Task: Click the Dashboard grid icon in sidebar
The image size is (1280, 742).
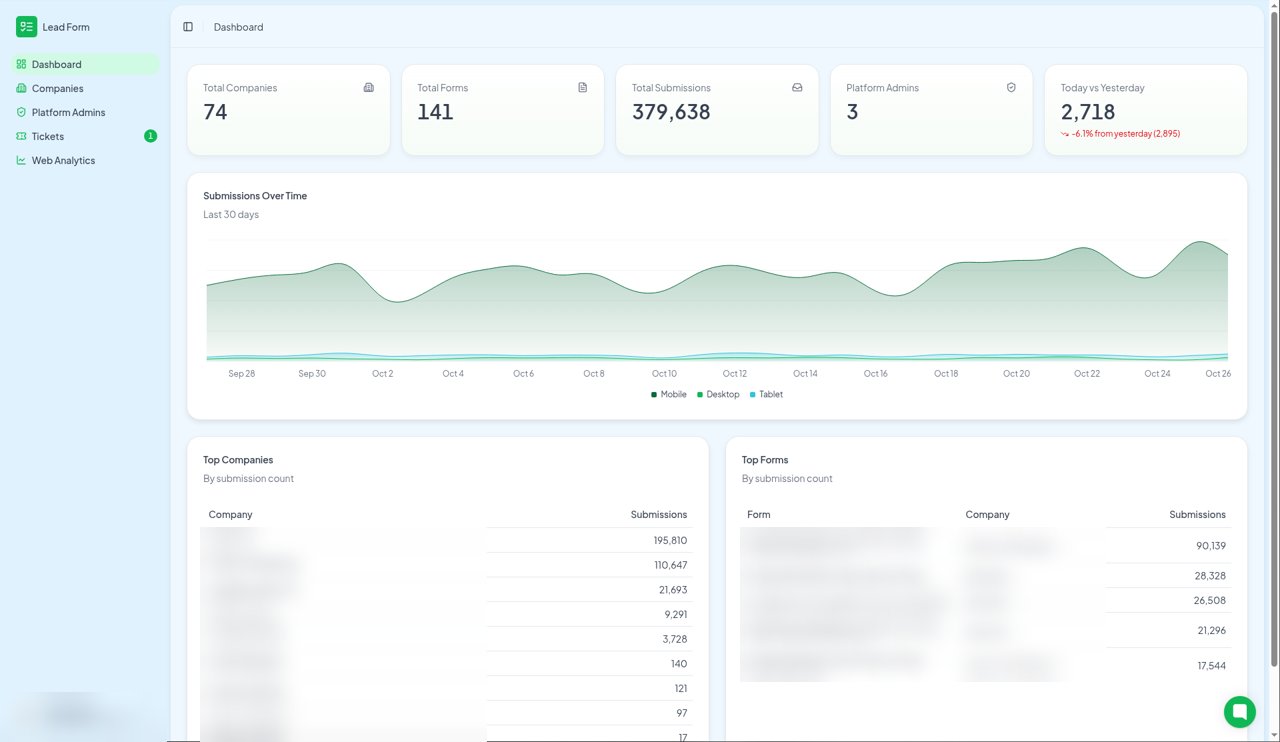Action: tap(21, 64)
